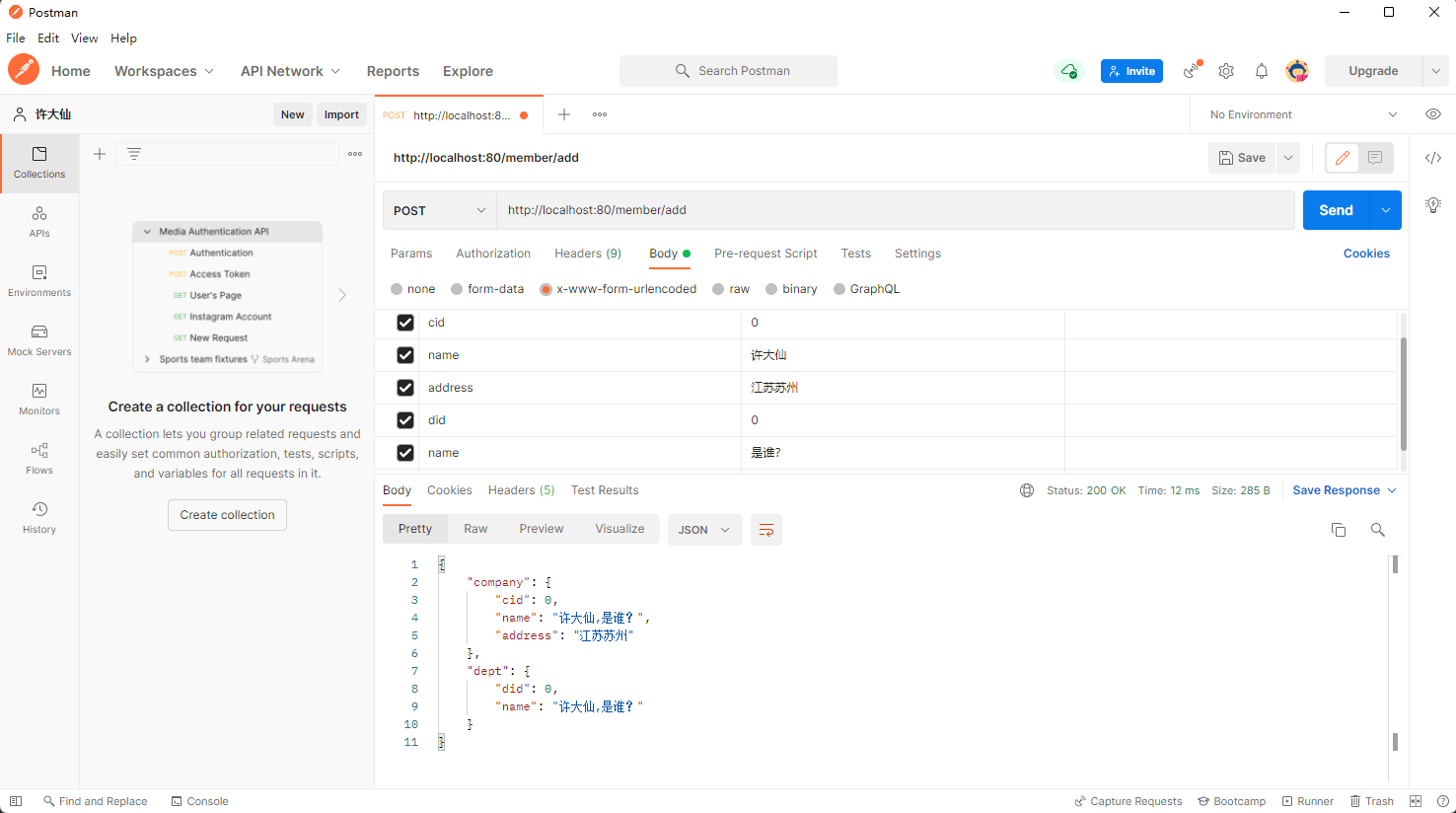Expand Workspaces menu

coord(164,71)
